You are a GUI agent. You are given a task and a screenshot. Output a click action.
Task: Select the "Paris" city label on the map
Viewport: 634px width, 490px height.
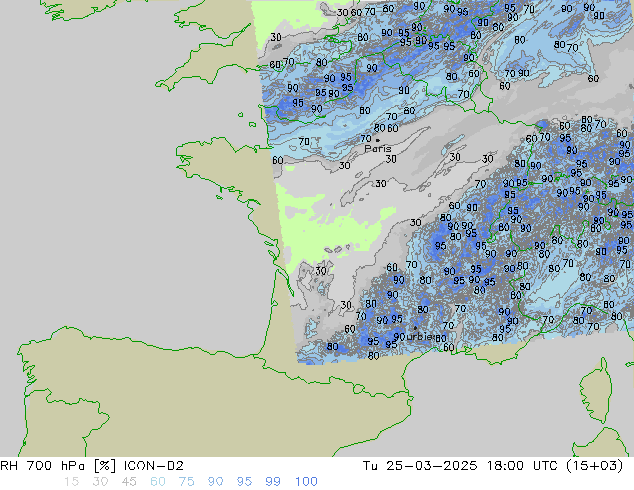coord(378,149)
